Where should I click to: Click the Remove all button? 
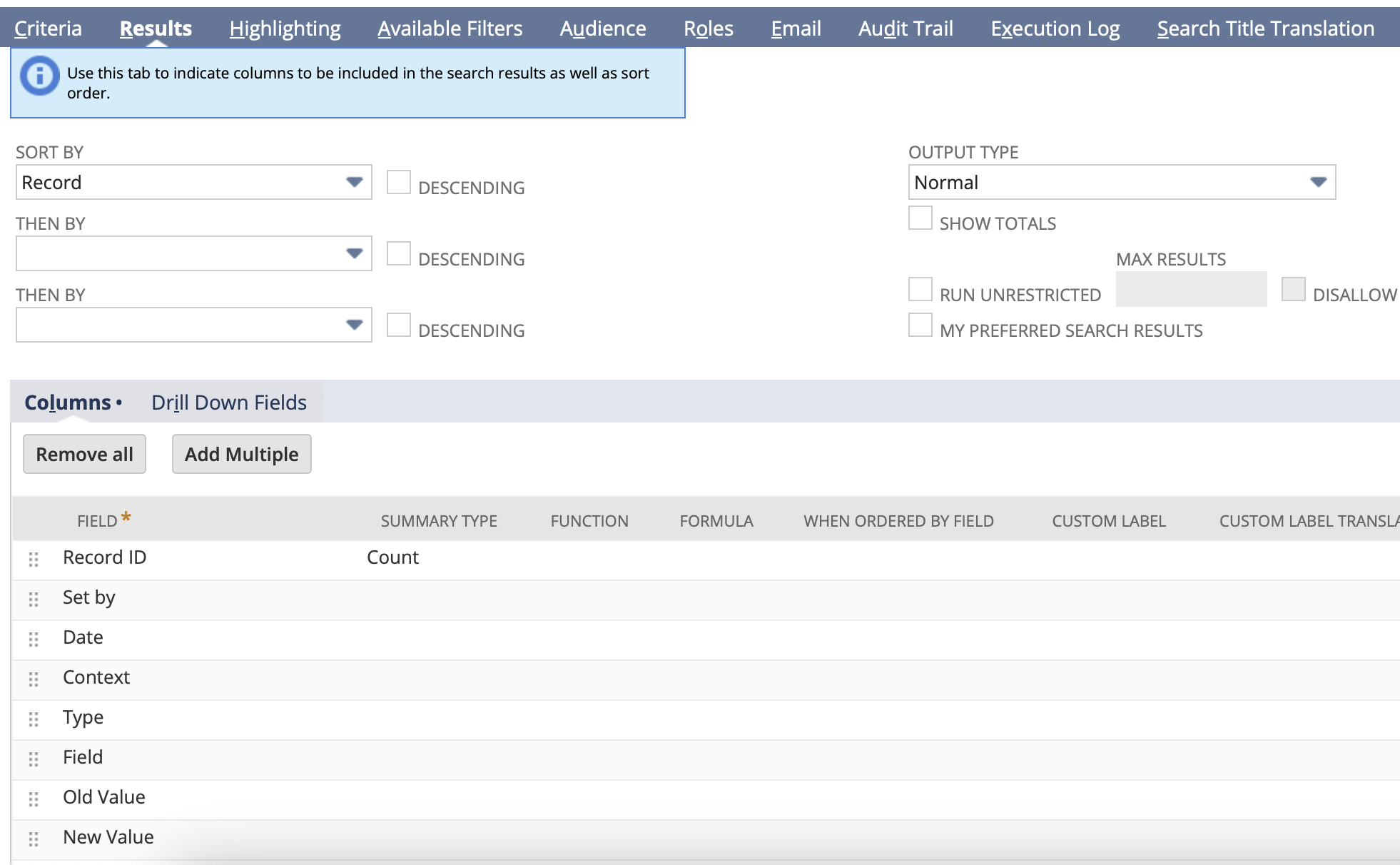84,454
